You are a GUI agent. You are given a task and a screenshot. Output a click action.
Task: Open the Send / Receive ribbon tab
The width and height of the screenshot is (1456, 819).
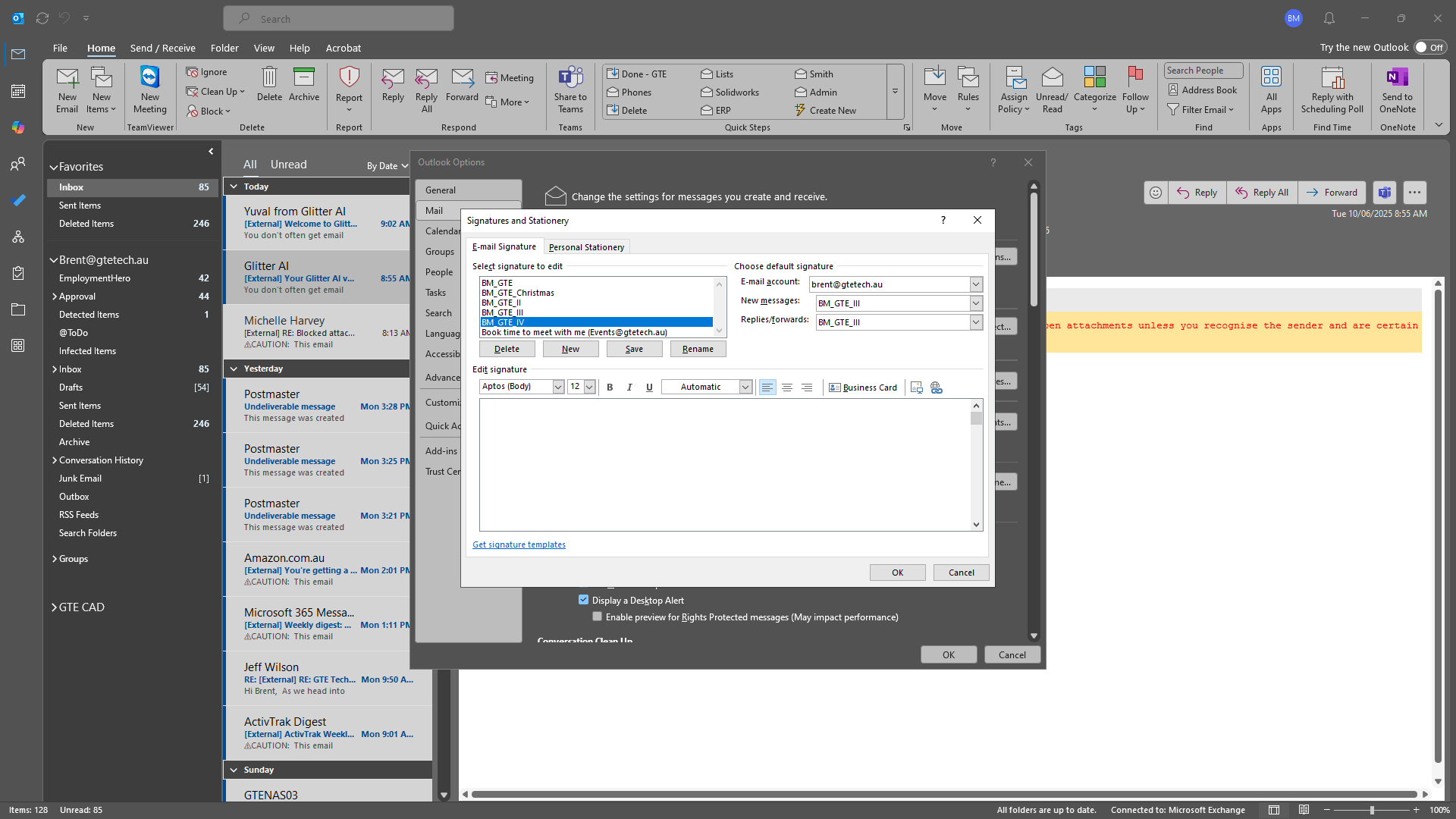[x=162, y=48]
